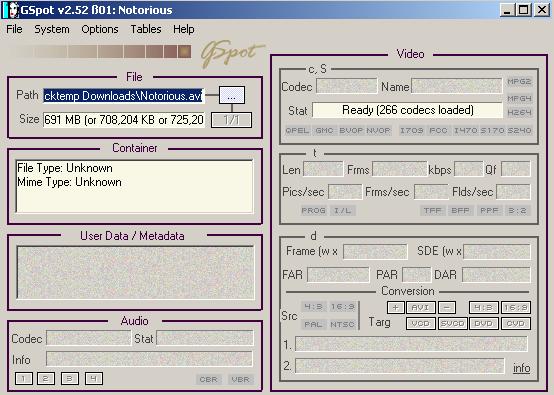The height and width of the screenshot is (395, 554).
Task: Click the FCC indicator
Action: pyautogui.click(x=438, y=130)
